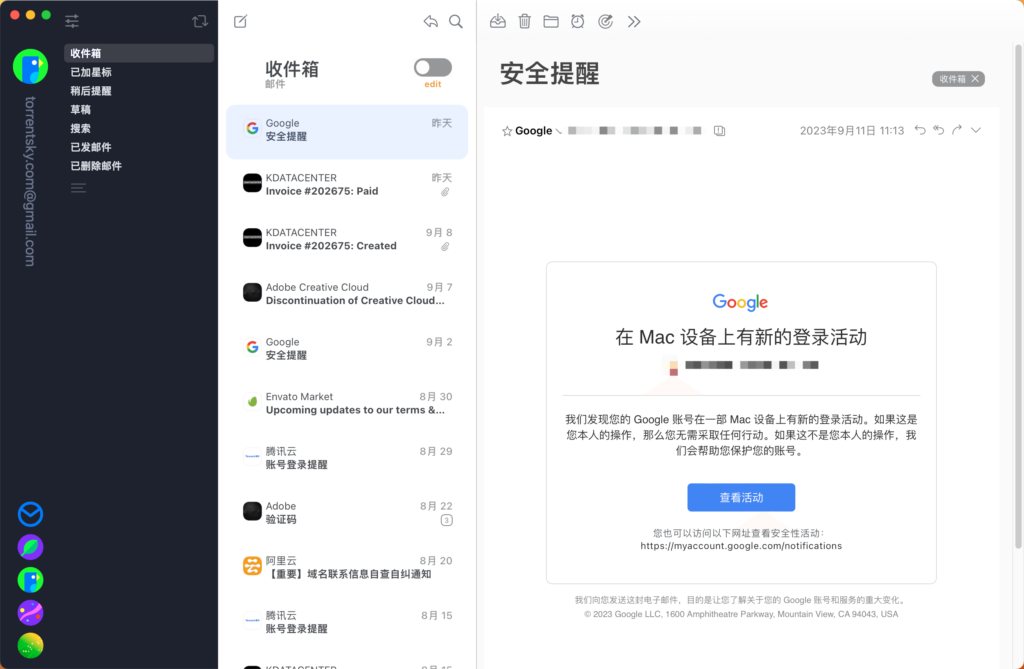Viewport: 1024px width, 669px height.
Task: Show more toolbar actions with double-arrow icon
Action: point(634,21)
